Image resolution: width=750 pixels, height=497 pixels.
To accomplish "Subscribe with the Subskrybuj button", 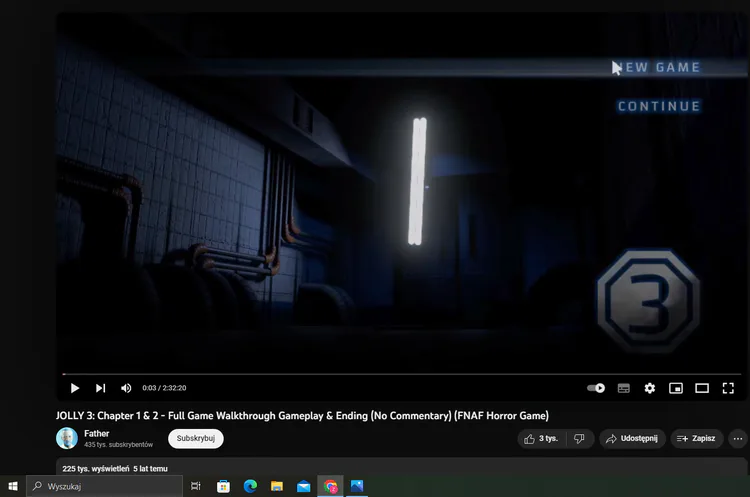I will (x=196, y=438).
